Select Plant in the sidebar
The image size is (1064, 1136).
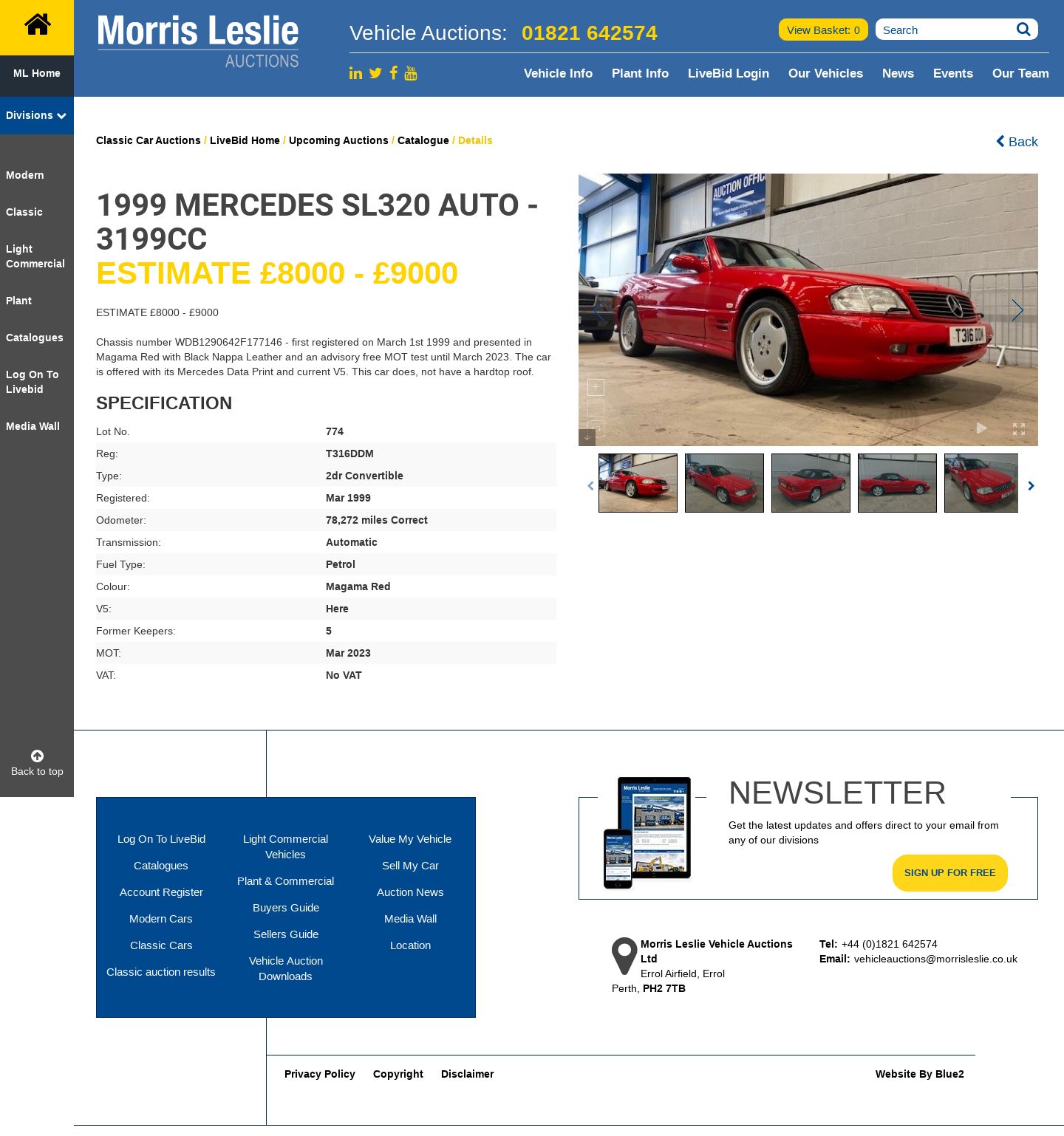[x=18, y=301]
